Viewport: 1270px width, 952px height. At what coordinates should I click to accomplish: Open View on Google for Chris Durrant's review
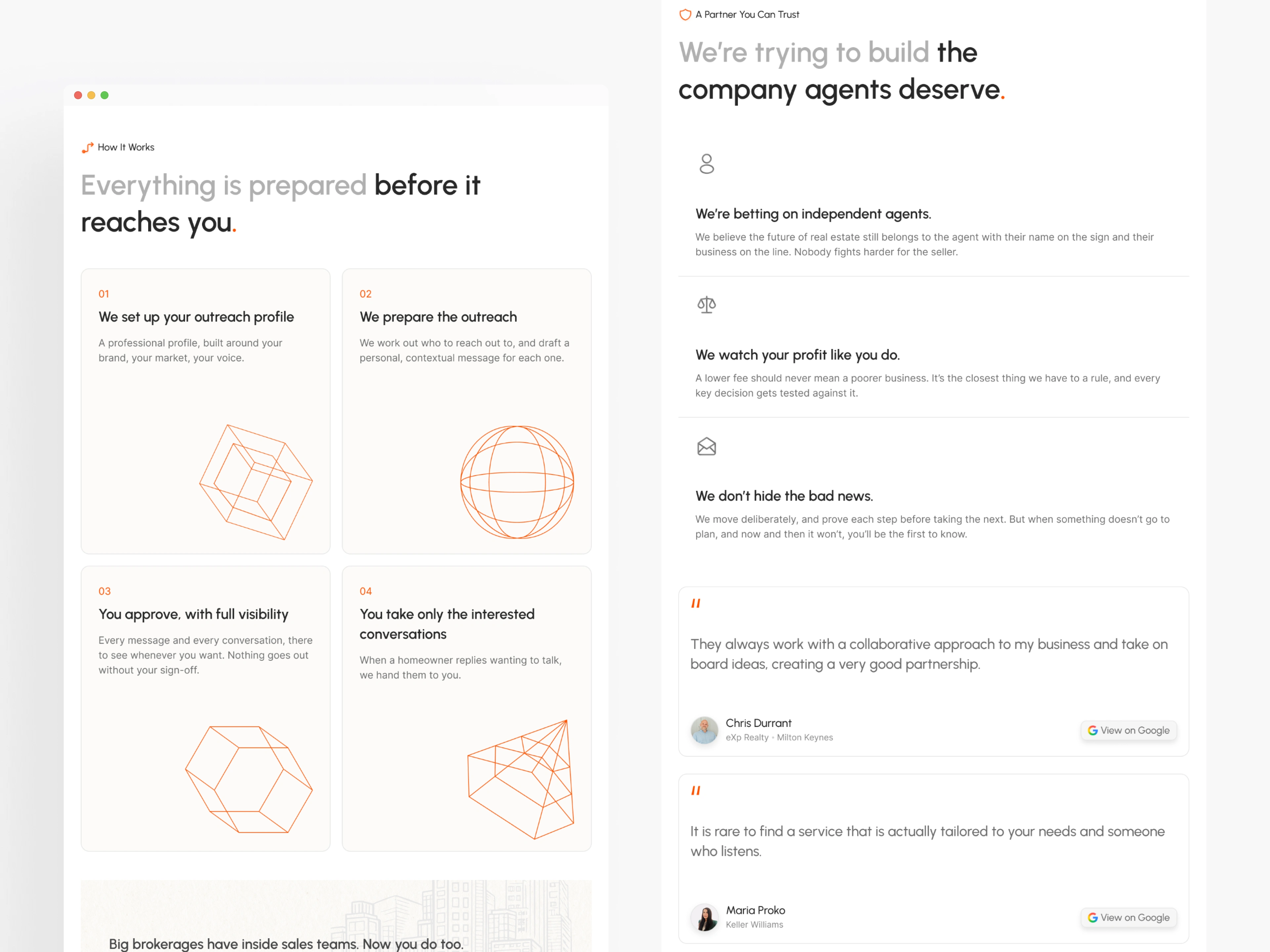[1128, 731]
